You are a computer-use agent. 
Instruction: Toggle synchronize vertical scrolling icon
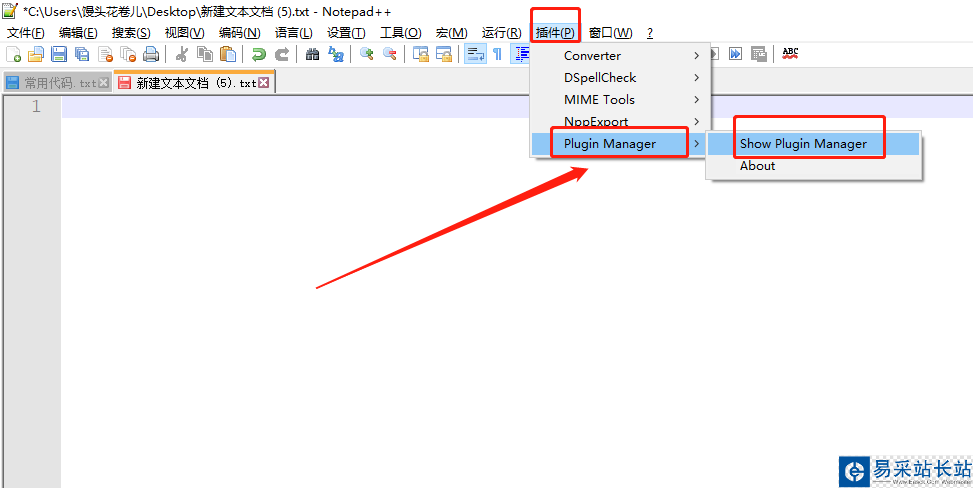421,55
